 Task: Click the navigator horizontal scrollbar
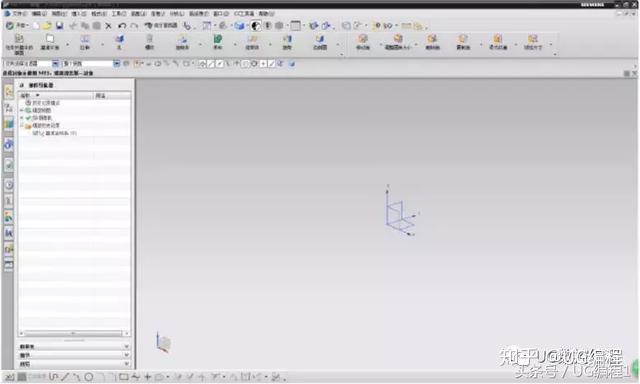click(x=73, y=333)
